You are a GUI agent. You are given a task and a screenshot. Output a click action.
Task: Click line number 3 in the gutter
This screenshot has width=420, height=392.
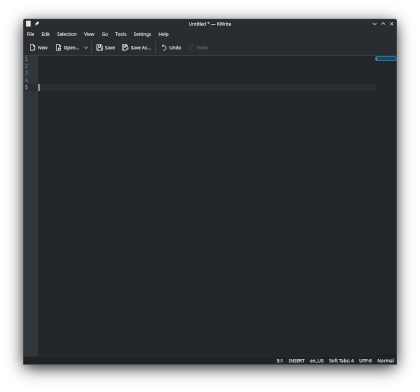tap(26, 73)
